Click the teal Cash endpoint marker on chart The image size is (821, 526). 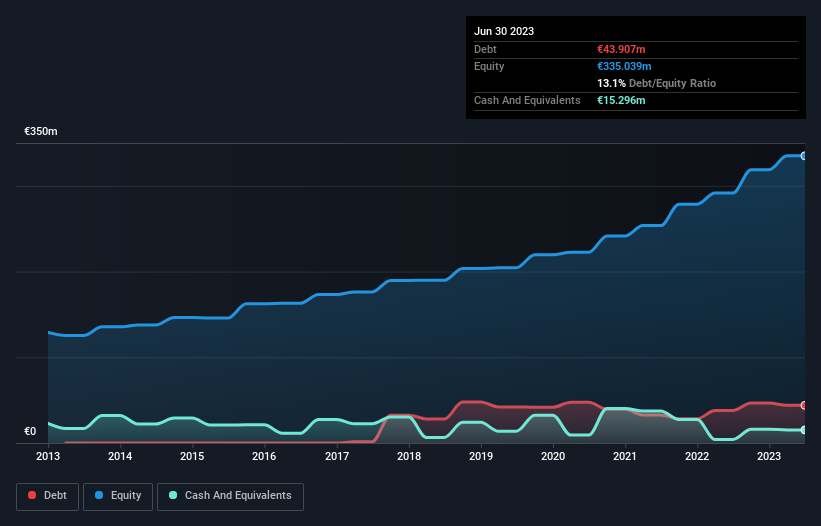pyautogui.click(x=803, y=430)
